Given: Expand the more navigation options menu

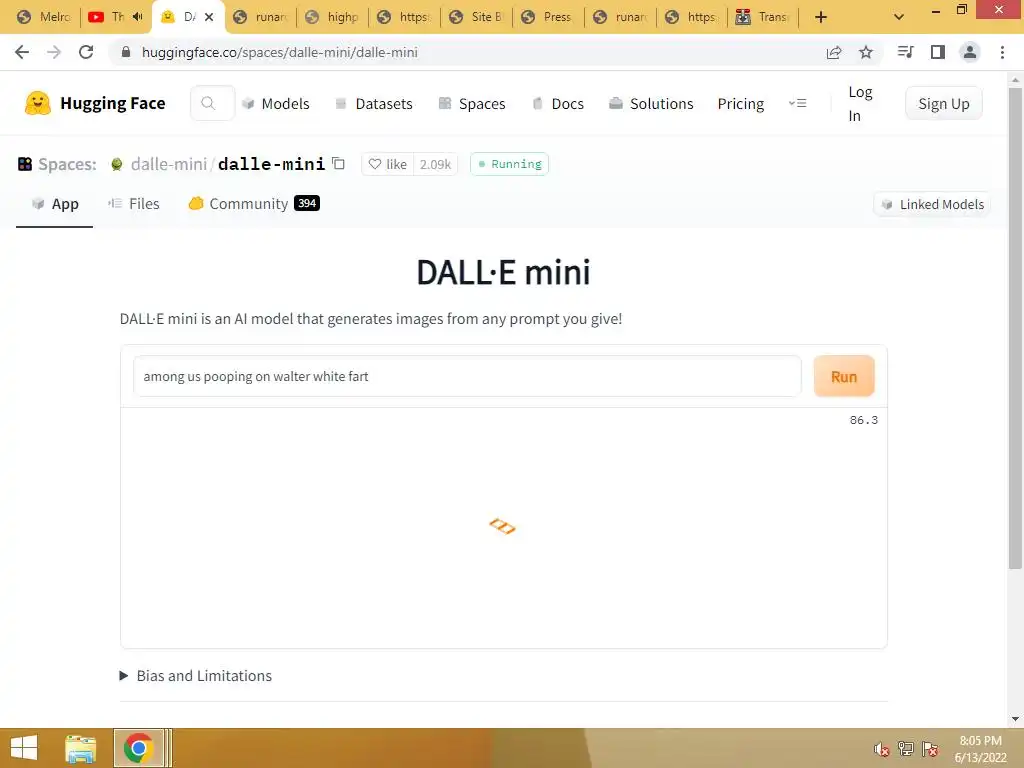Looking at the screenshot, I should pyautogui.click(x=797, y=103).
